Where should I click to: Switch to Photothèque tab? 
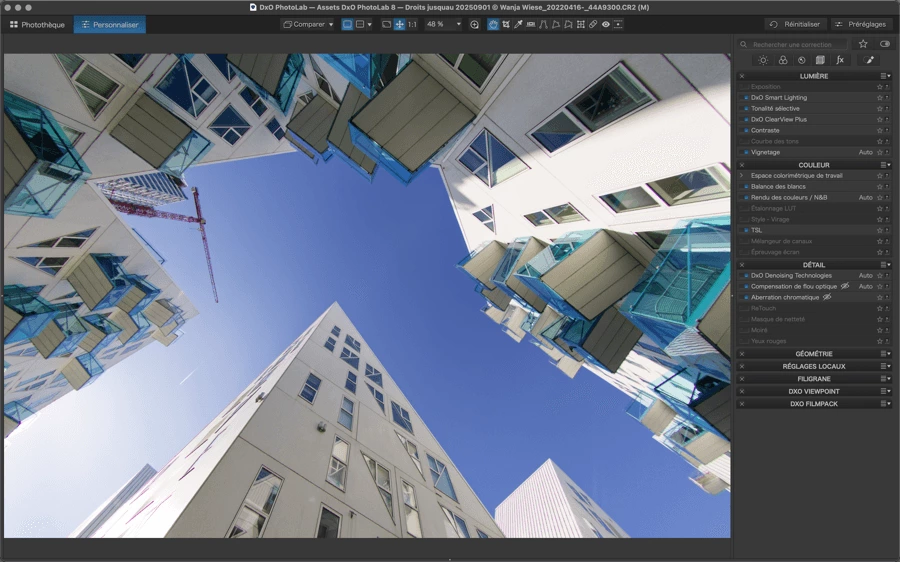pos(37,25)
